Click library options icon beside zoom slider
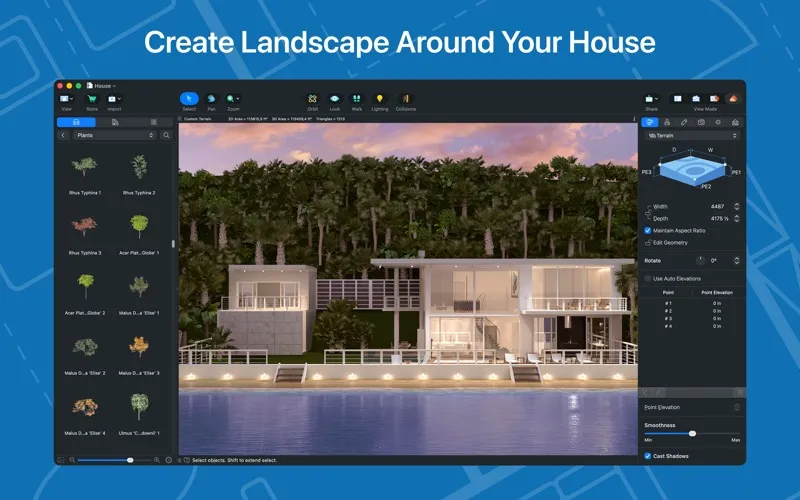 [169, 460]
